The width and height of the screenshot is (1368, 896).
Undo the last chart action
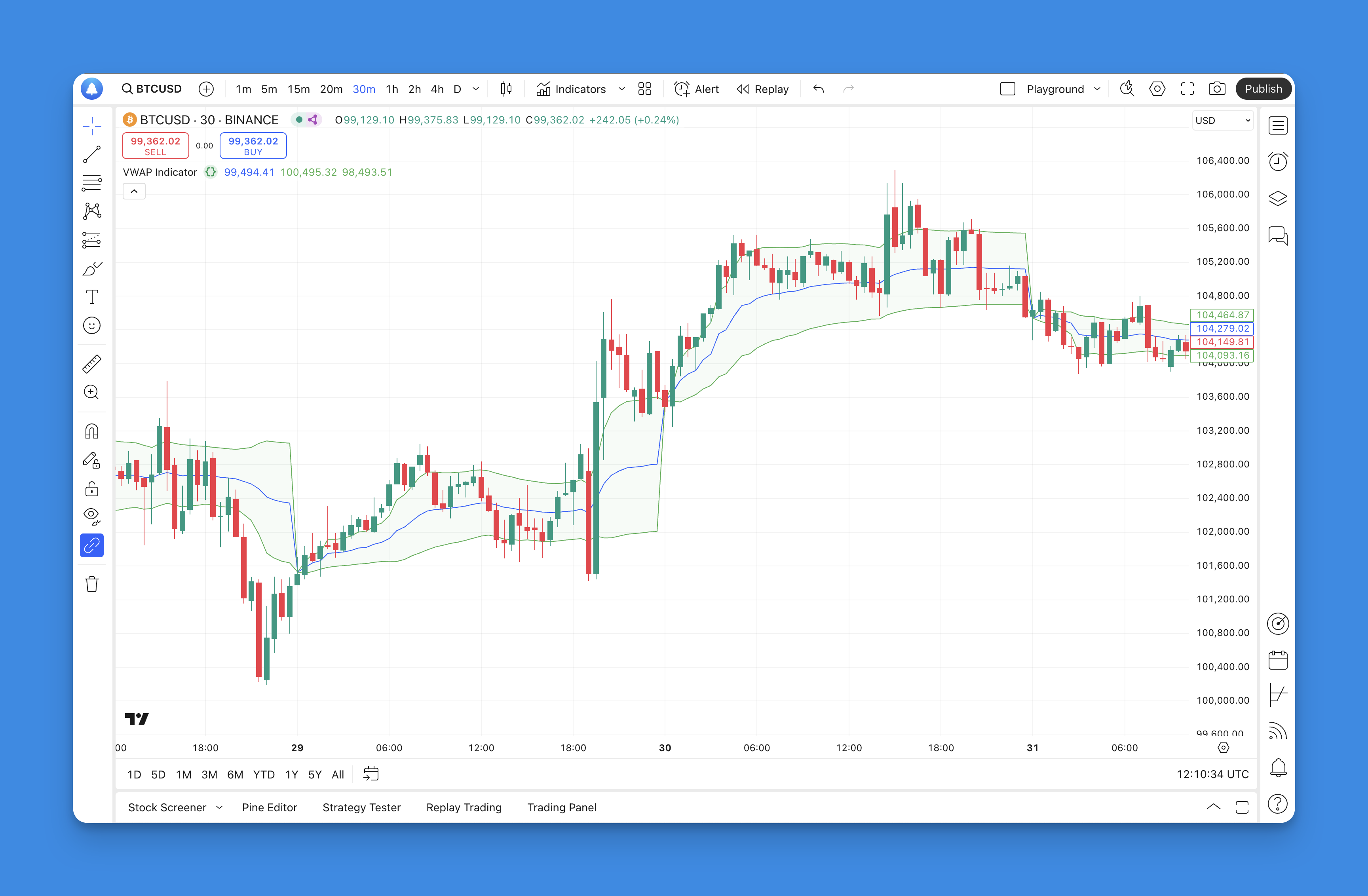(x=819, y=89)
